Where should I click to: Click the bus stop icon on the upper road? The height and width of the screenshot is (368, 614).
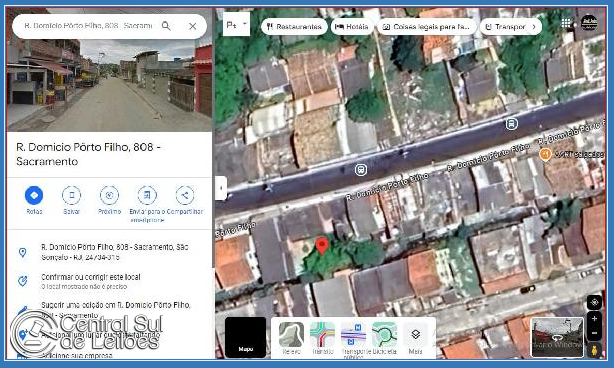click(511, 124)
